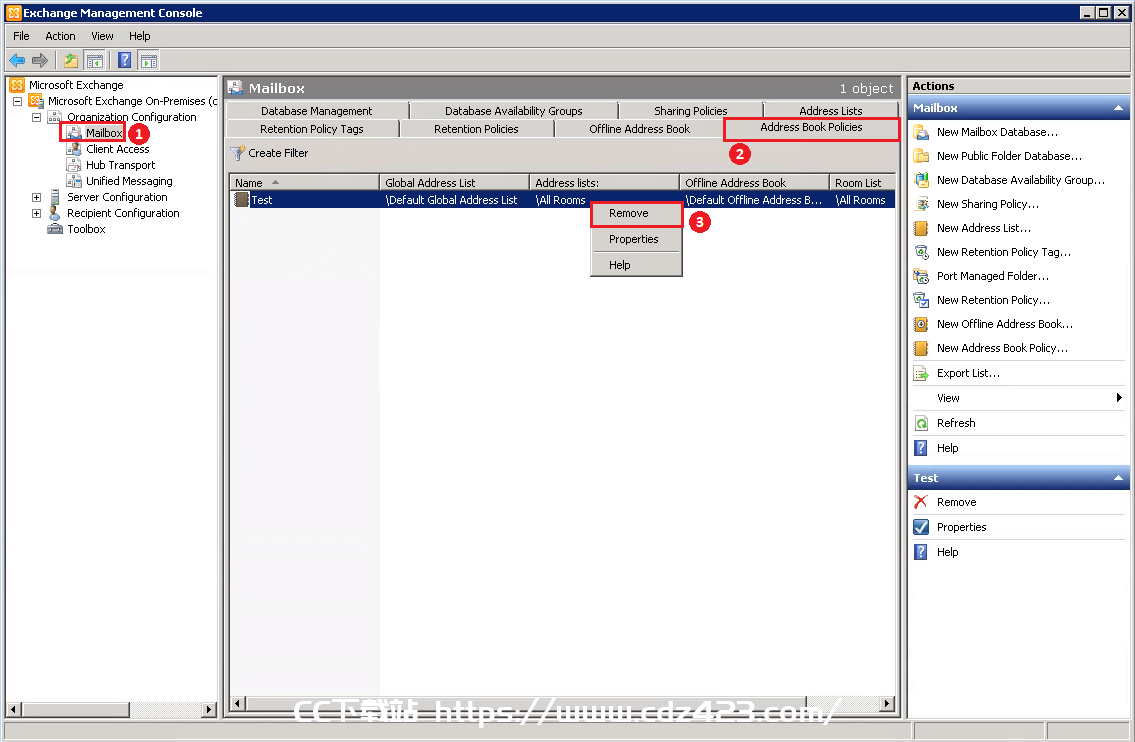Screen dimensions: 1135x742
Task: Click the Properties checkmark icon under Test
Action: (921, 527)
